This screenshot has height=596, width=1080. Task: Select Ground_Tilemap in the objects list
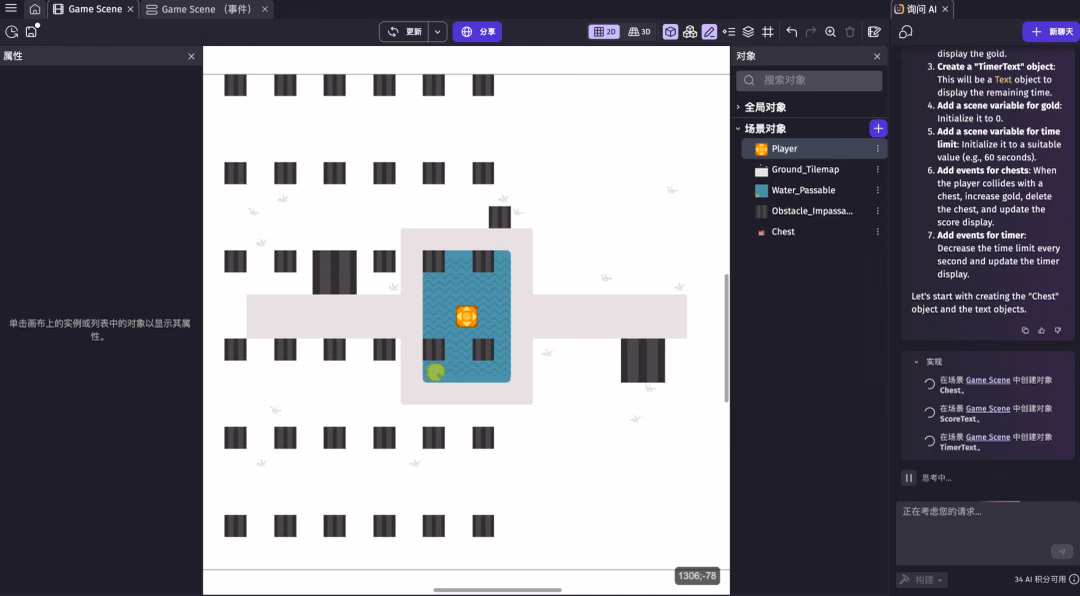click(814, 169)
